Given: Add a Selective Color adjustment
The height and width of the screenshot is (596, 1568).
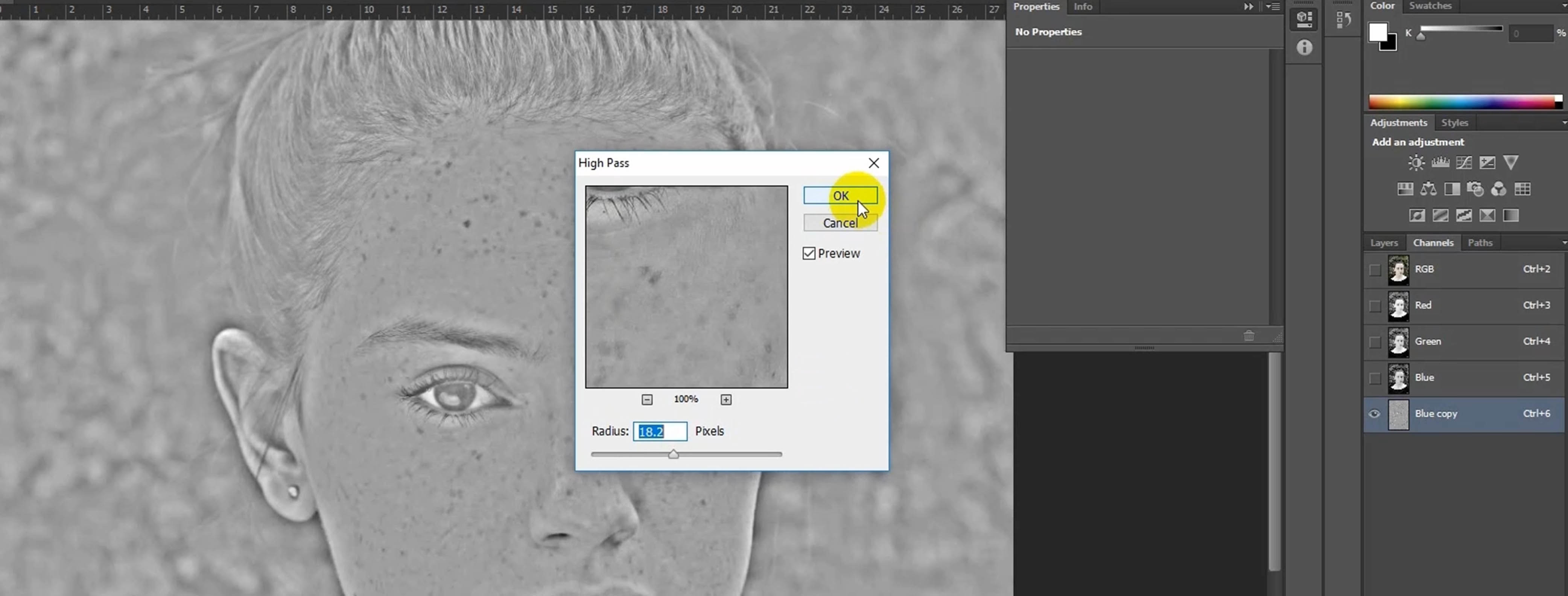Looking at the screenshot, I should pos(1487,215).
